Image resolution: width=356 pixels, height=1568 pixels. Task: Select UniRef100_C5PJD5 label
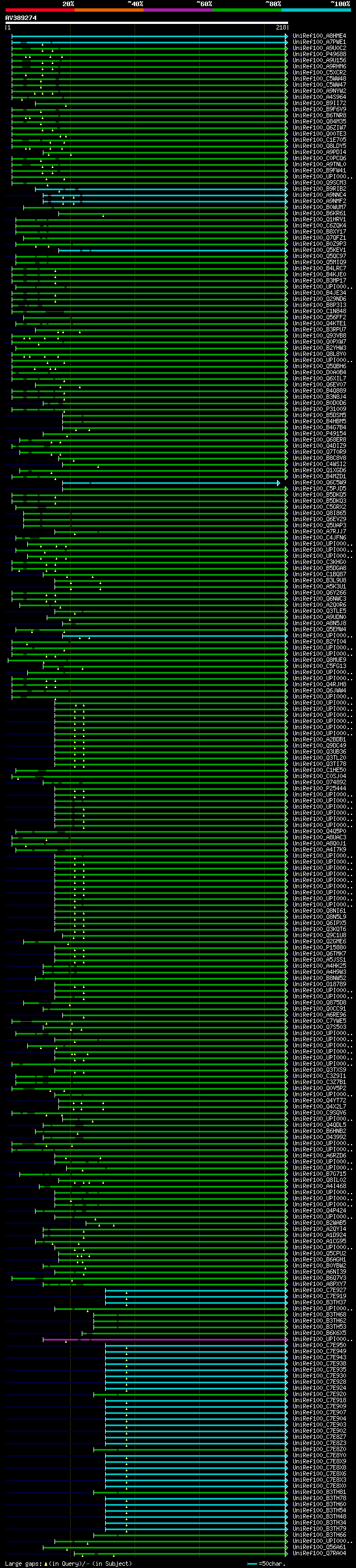pyautogui.click(x=319, y=489)
